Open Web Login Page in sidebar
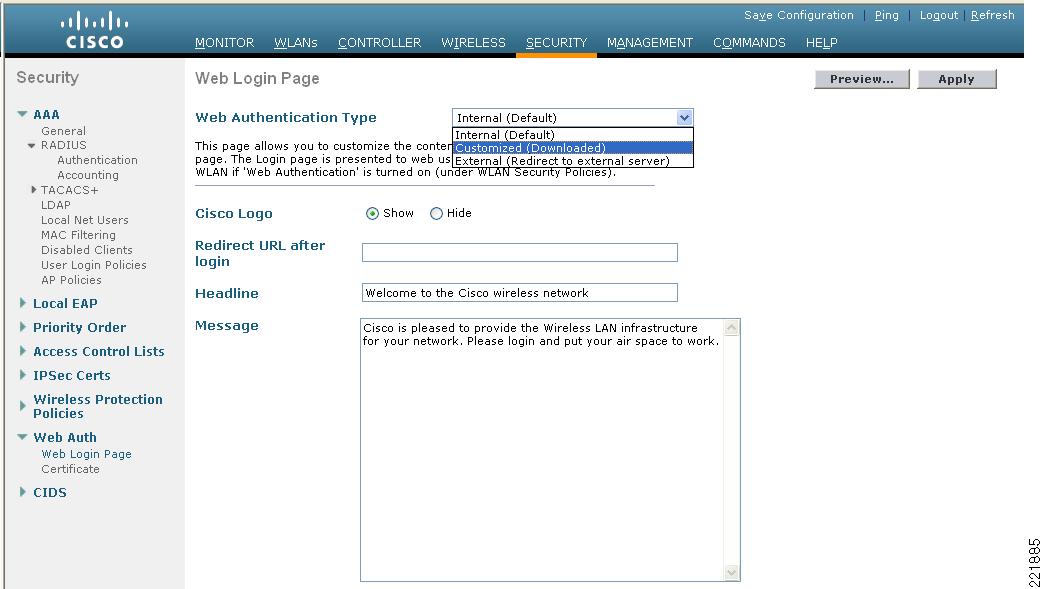Viewport: 1042px width, 589px height. coord(86,454)
